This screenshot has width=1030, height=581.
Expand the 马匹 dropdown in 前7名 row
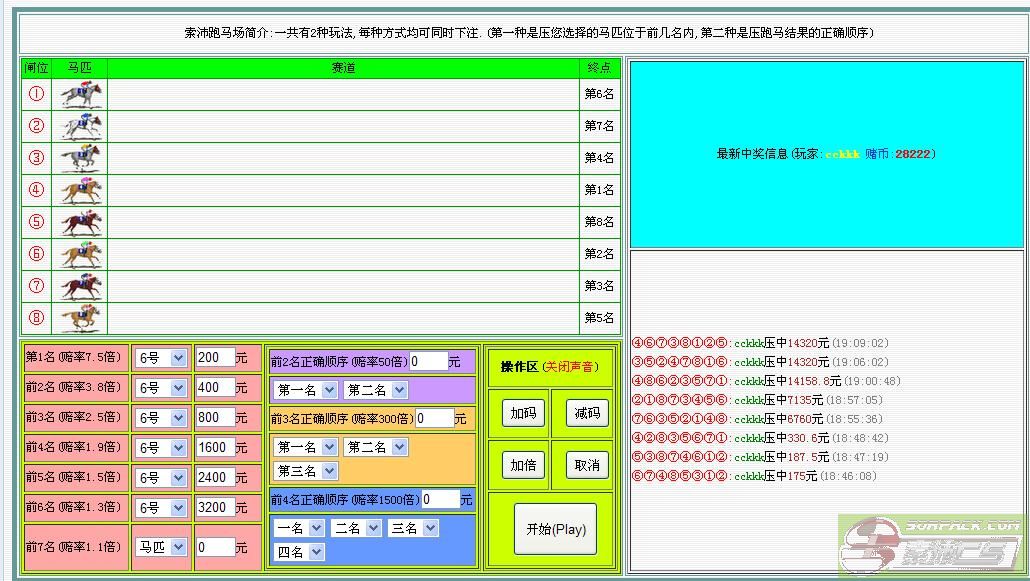tap(161, 547)
